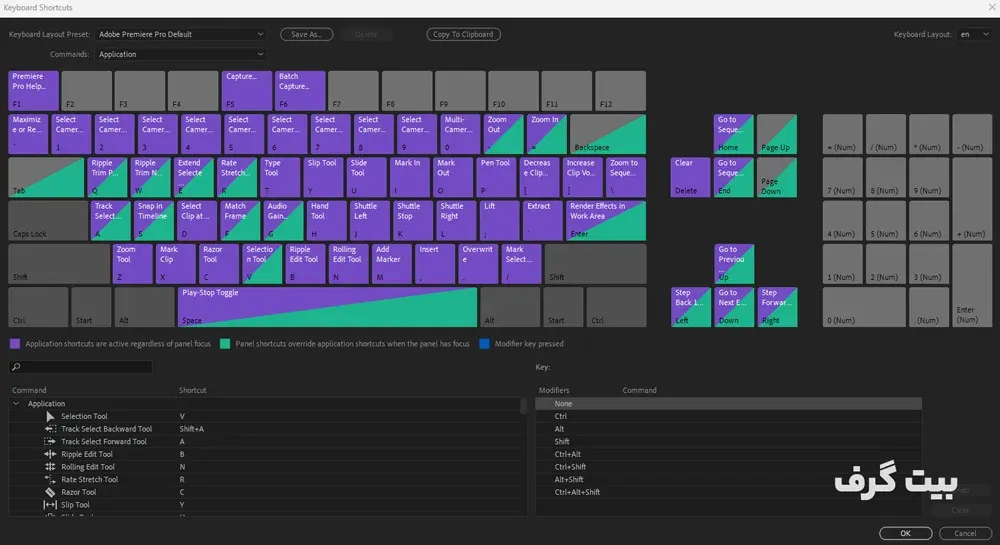Viewport: 1000px width, 545px height.
Task: Click the Mark Out O key
Action: pyautogui.click(x=453, y=177)
